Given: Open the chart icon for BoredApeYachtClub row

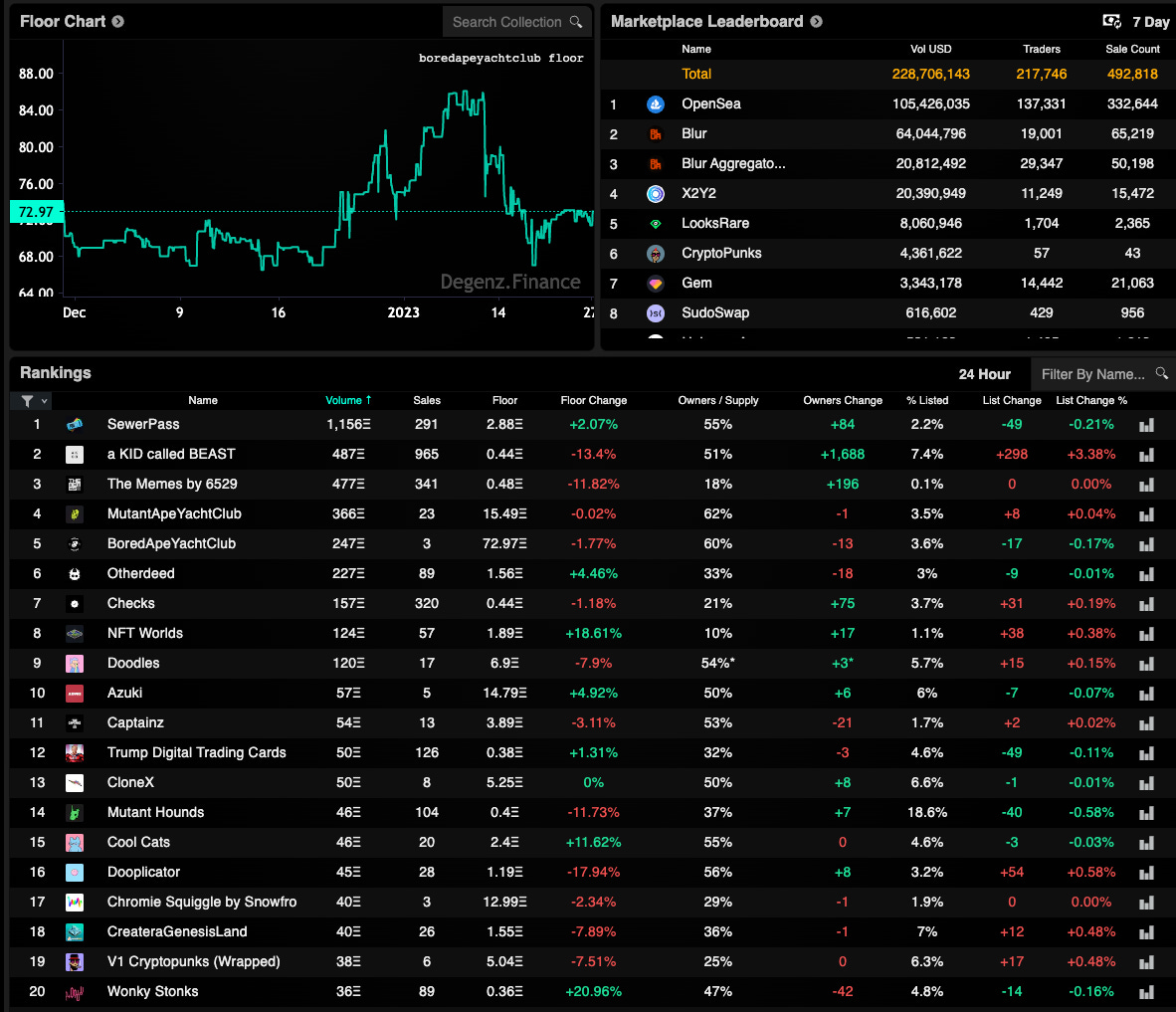Looking at the screenshot, I should pos(1146,544).
